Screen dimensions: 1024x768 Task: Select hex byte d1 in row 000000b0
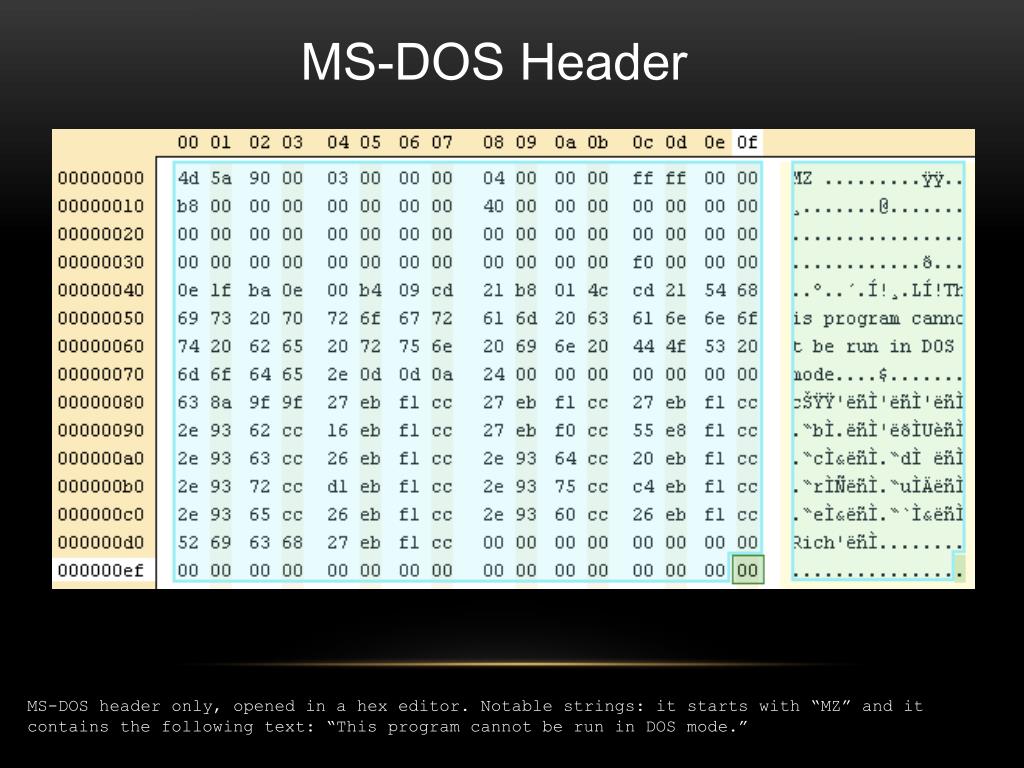point(338,487)
